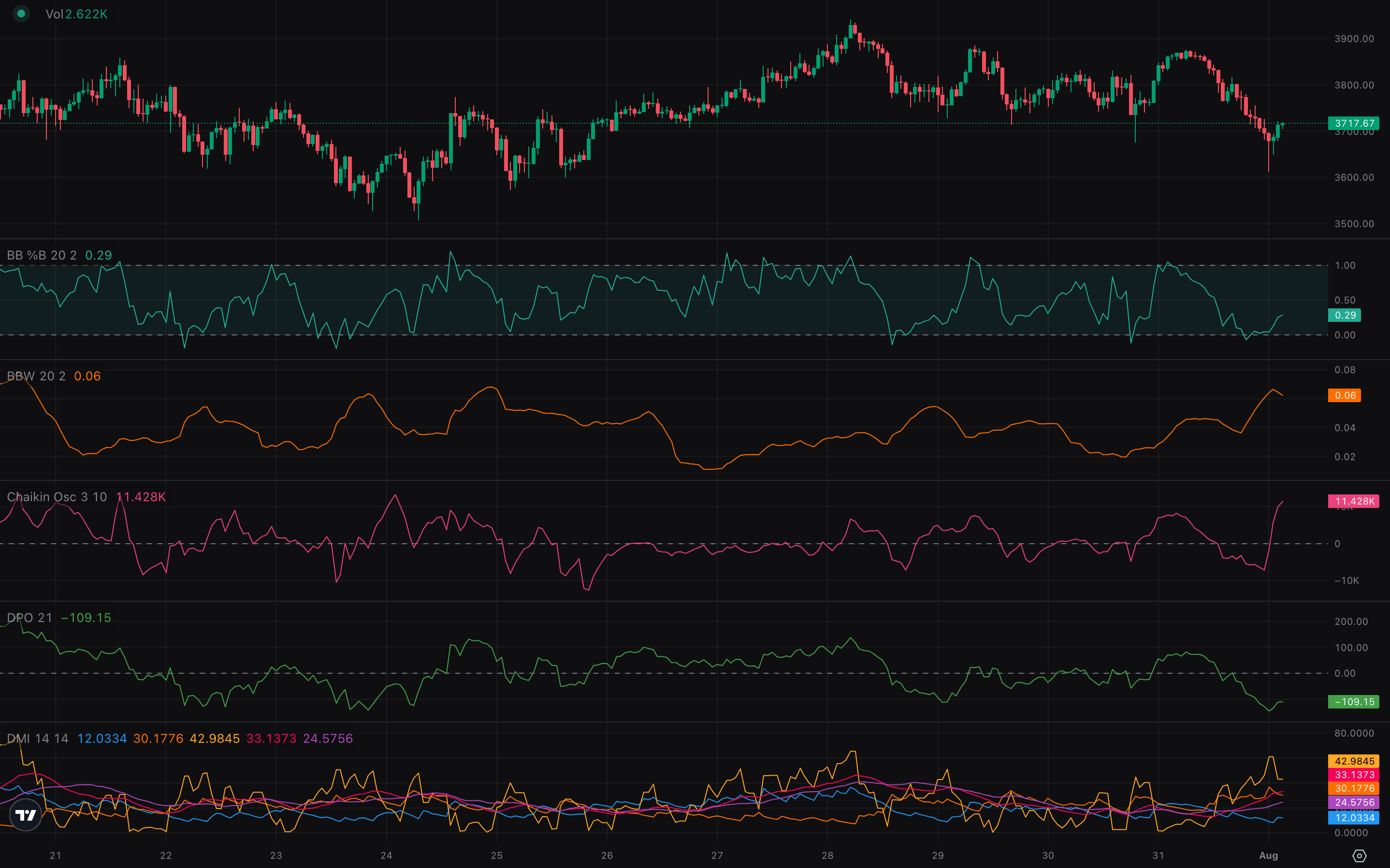Click the green -109.15 DPO value tag

[1354, 702]
